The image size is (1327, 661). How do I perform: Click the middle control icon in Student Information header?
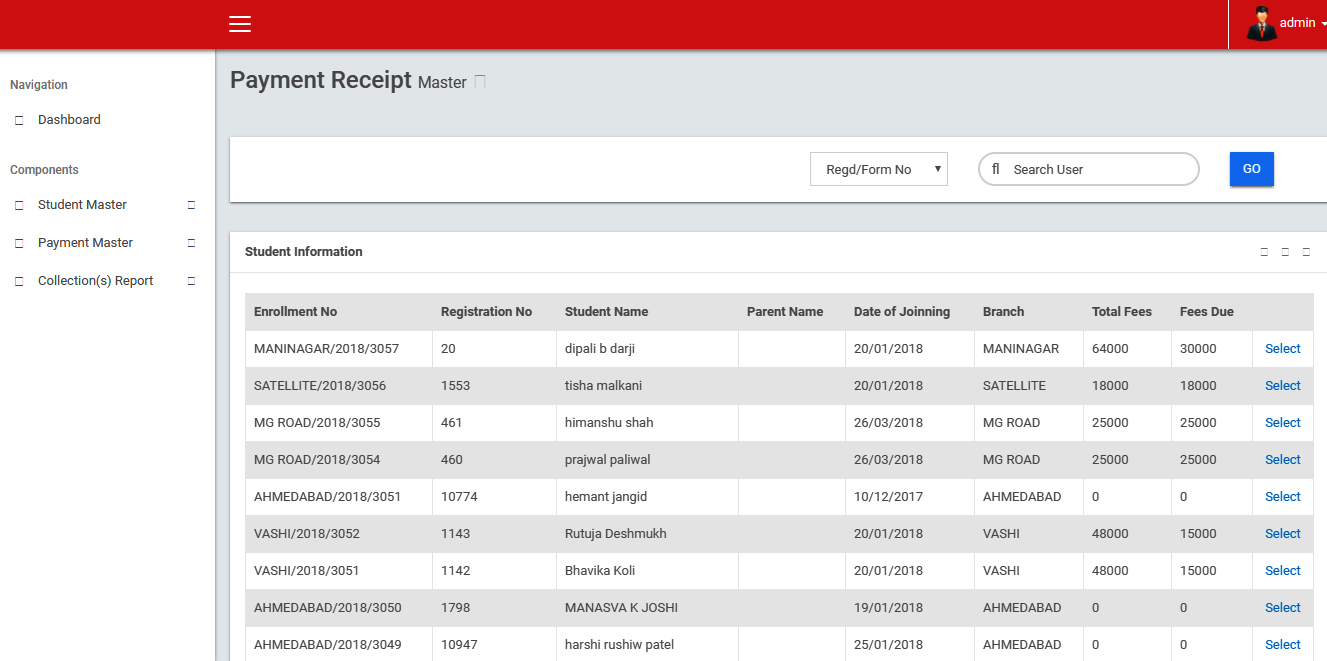[x=1285, y=252]
